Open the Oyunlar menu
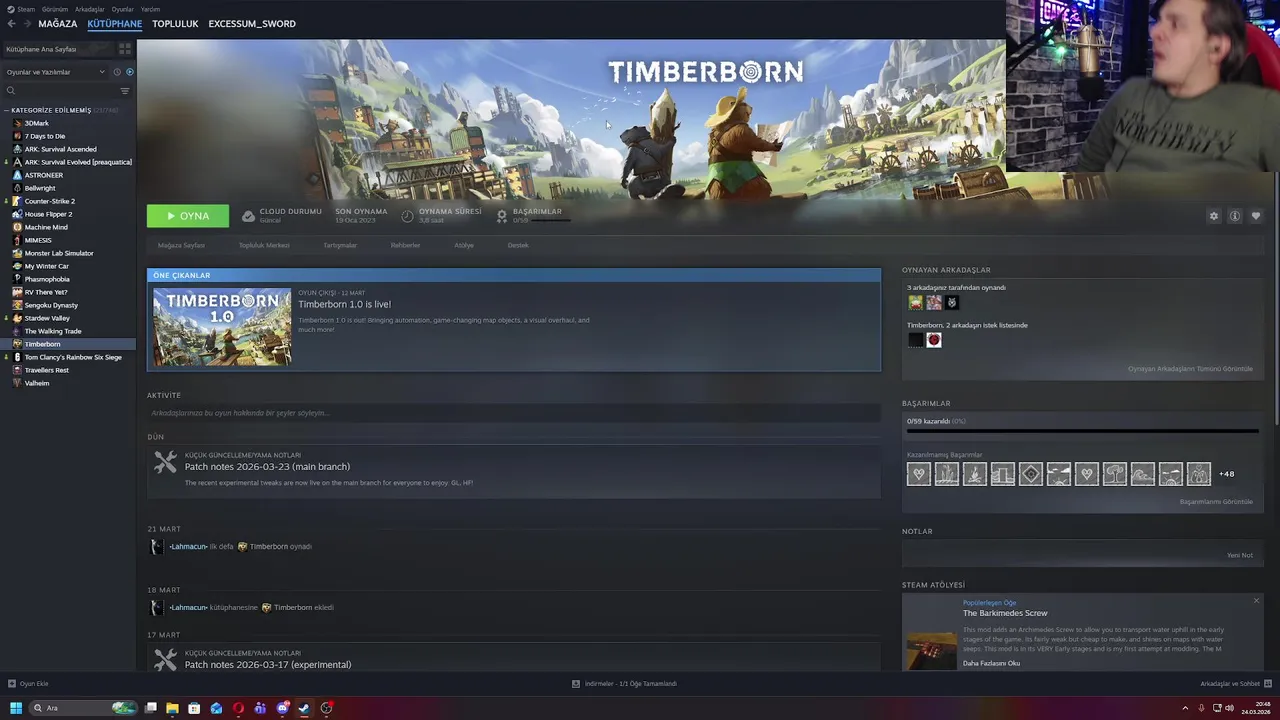Image resolution: width=1280 pixels, height=720 pixels. point(122,9)
